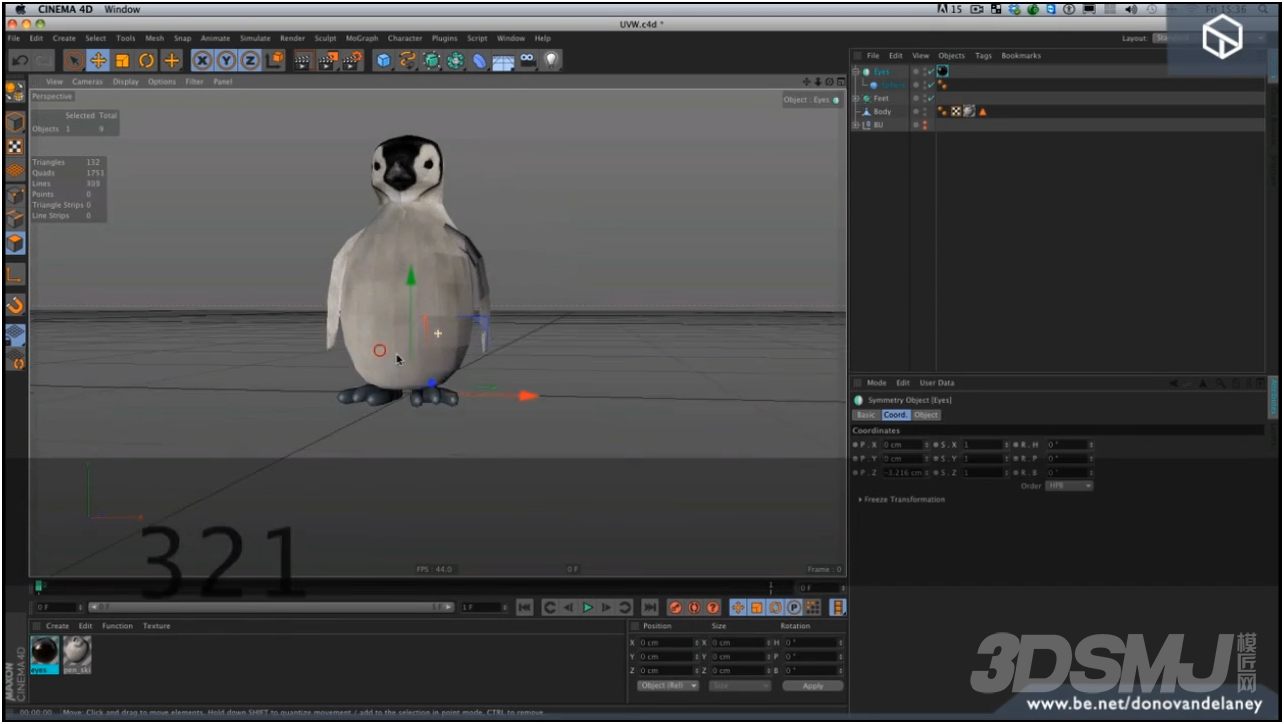
Task: Open the Sculpt menu
Action: (x=326, y=38)
